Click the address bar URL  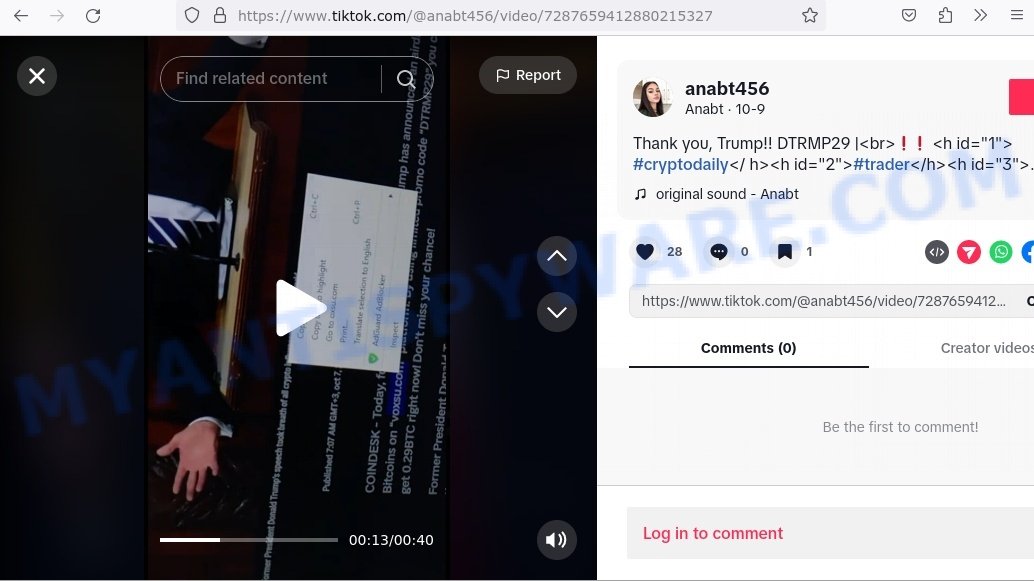[475, 16]
